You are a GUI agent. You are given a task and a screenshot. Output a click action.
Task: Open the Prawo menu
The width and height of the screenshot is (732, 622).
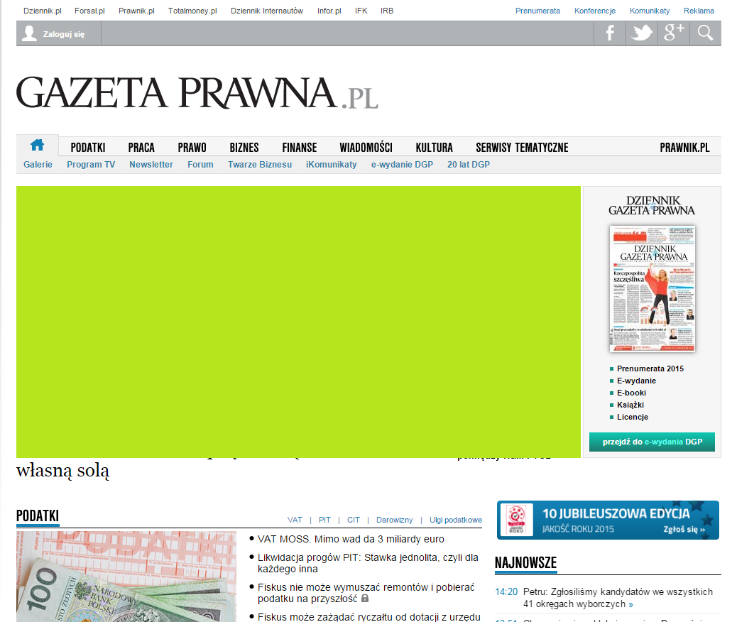pyautogui.click(x=192, y=148)
